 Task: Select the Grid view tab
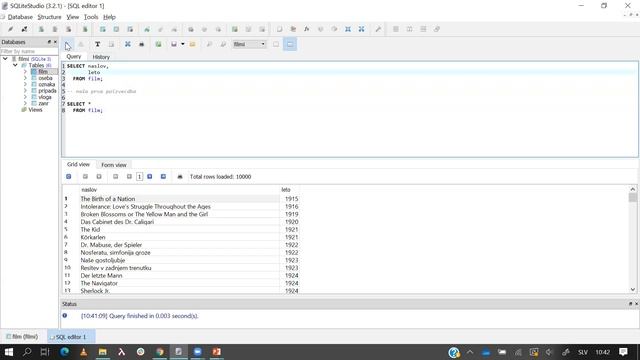pyautogui.click(x=78, y=164)
